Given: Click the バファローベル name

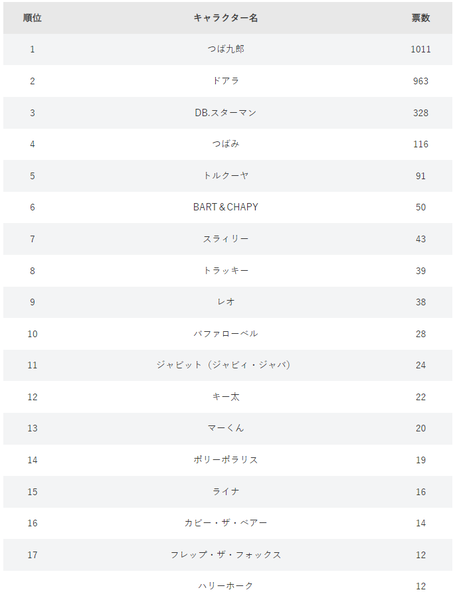Looking at the screenshot, I should coord(225,334).
